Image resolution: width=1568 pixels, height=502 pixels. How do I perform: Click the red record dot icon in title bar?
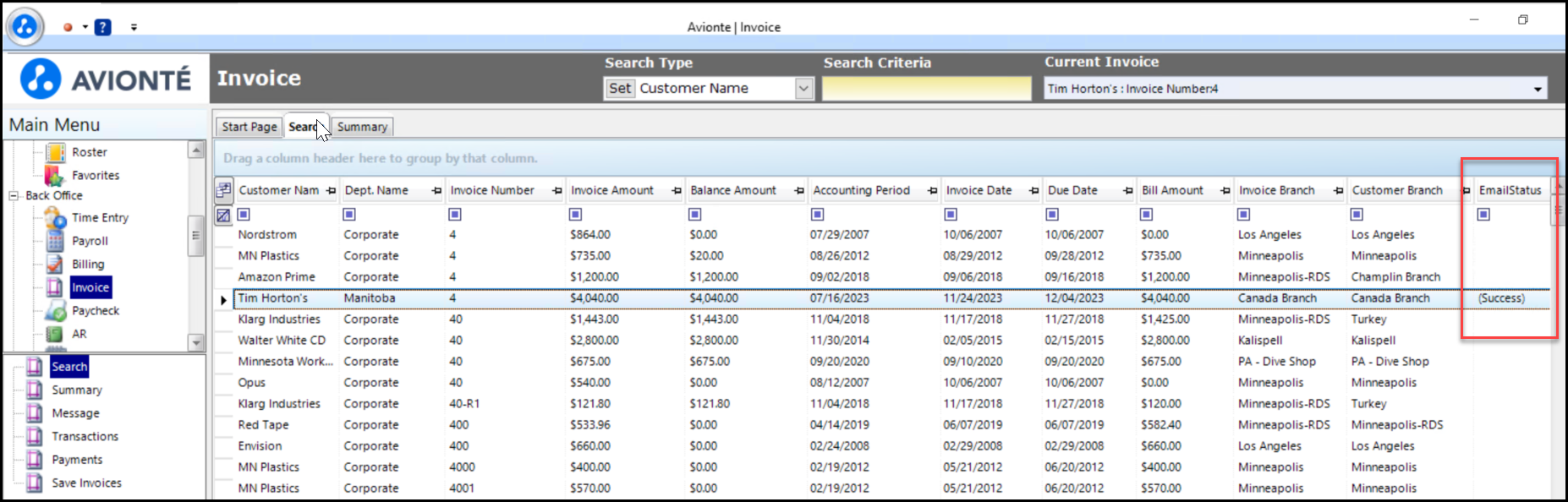coord(68,27)
